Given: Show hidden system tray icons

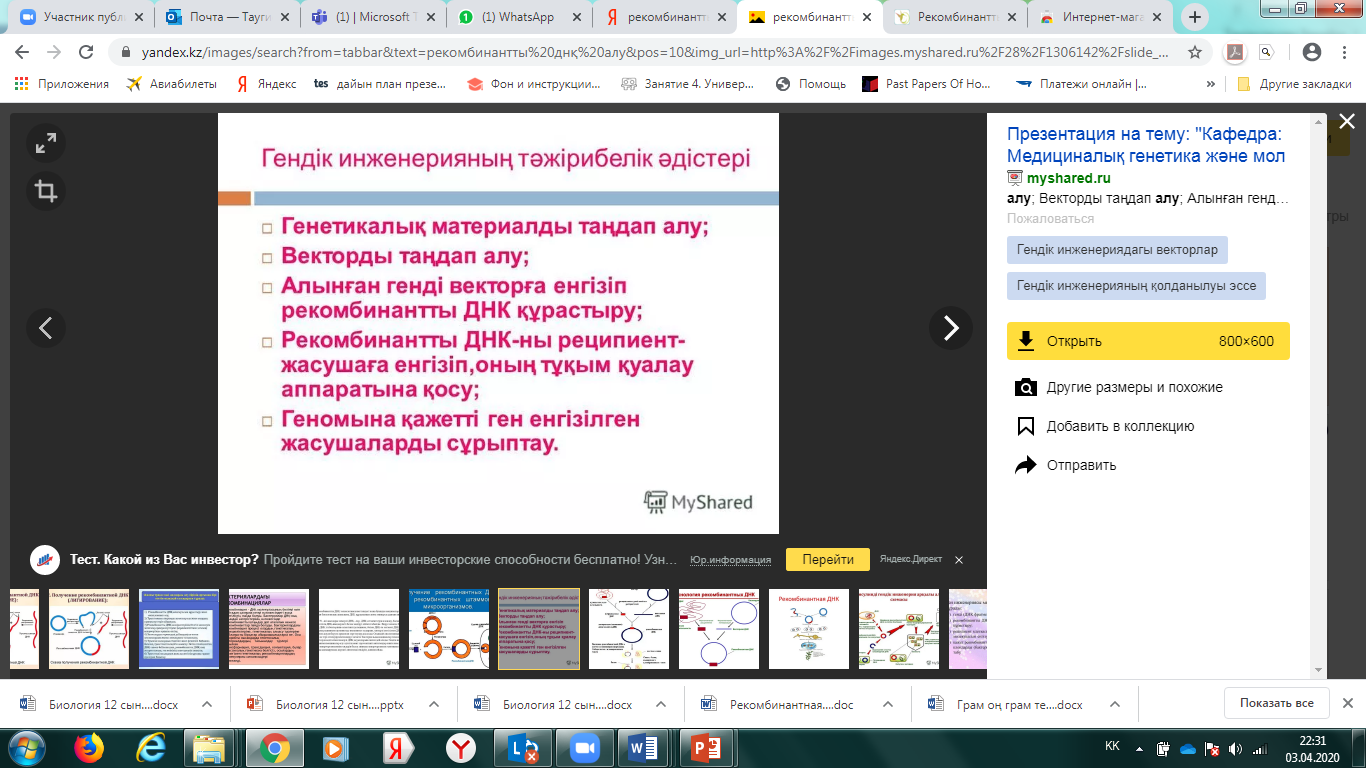Looking at the screenshot, I should pyautogui.click(x=1139, y=747).
